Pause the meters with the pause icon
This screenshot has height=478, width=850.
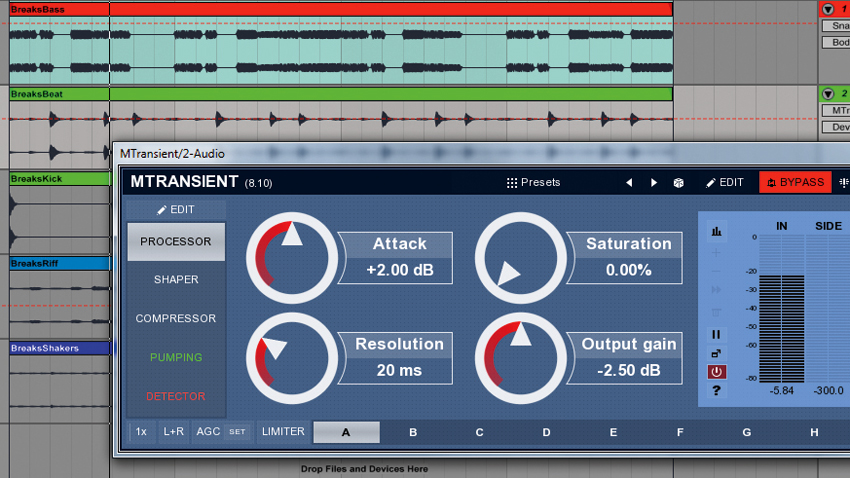[x=716, y=334]
